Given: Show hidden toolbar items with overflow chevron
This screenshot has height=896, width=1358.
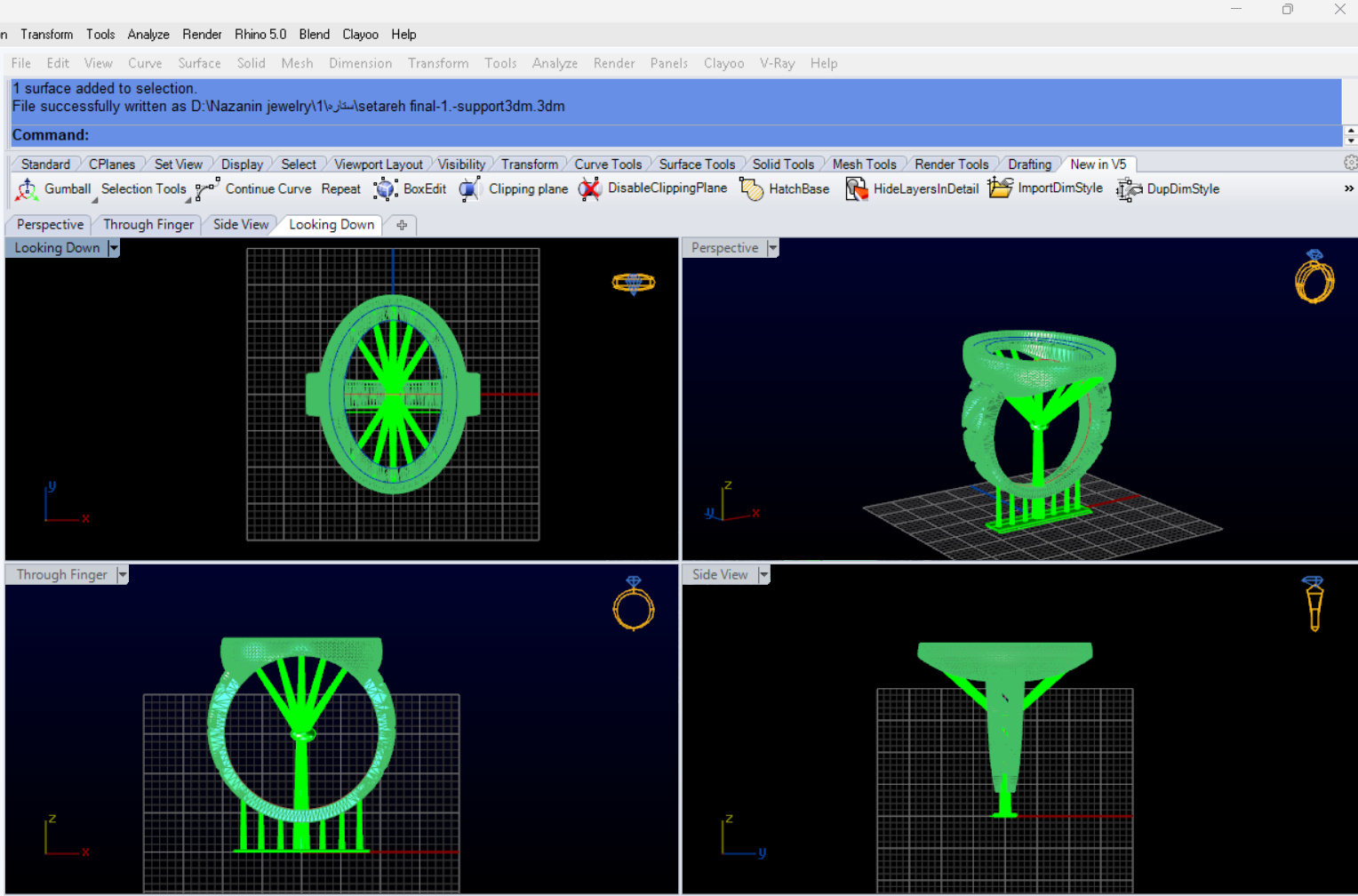Looking at the screenshot, I should pyautogui.click(x=1348, y=188).
